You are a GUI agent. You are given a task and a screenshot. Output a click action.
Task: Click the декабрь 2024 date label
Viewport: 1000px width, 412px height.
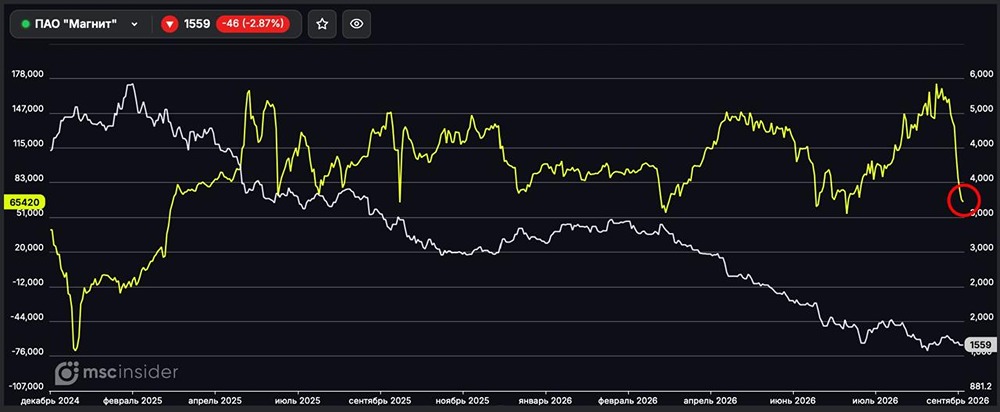(x=50, y=401)
